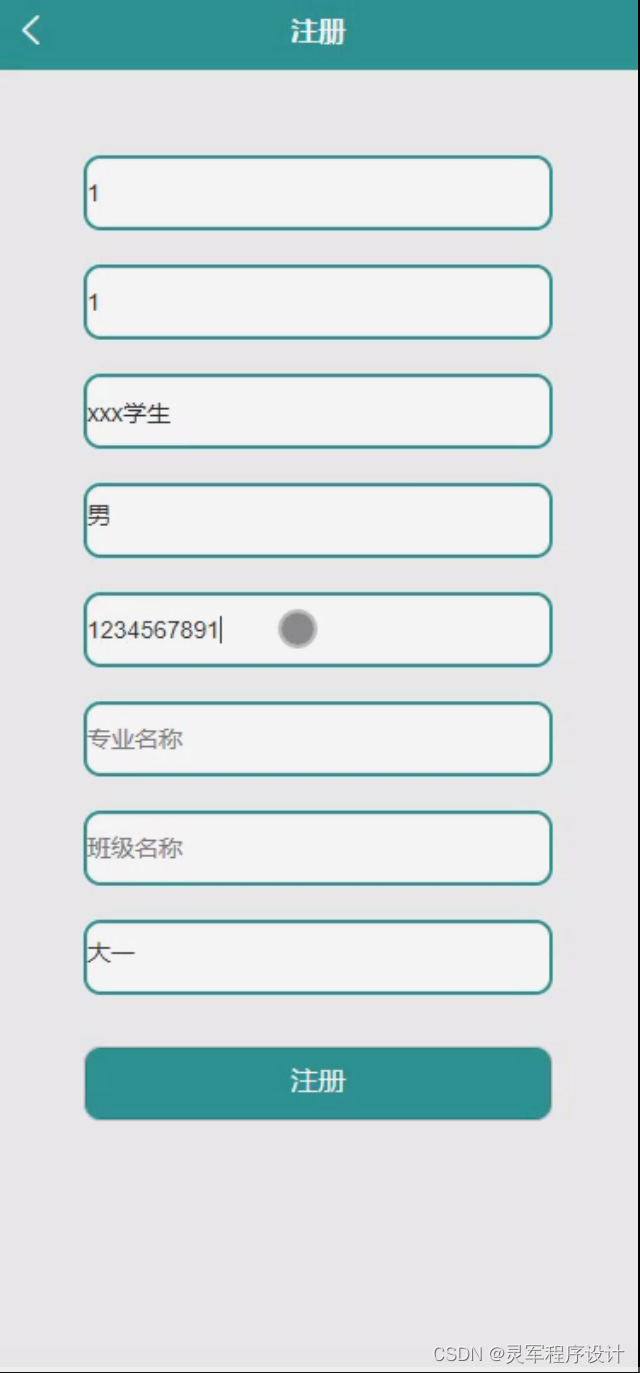Click the left edge of the back chevron

click(x=22, y=30)
